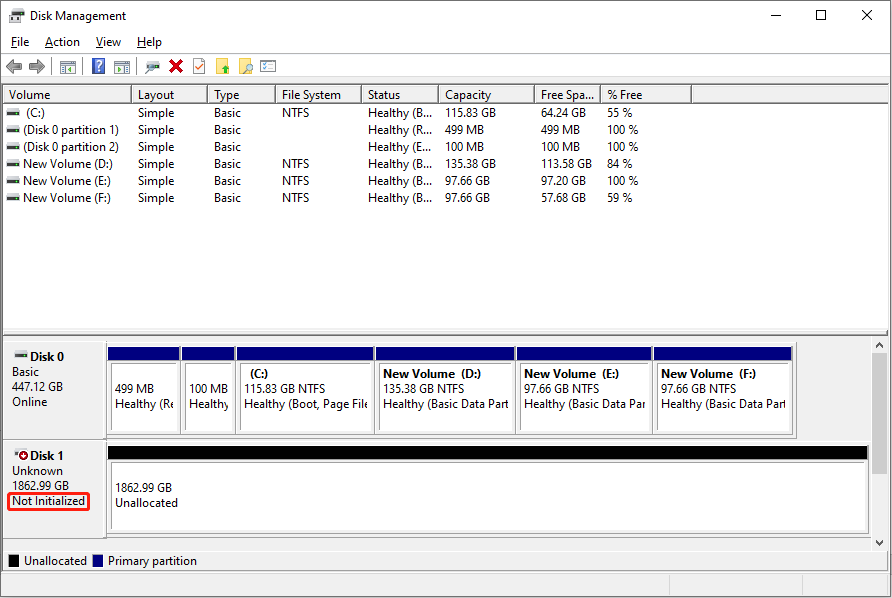892x598 pixels.
Task: Click the blue Primary partition legend swatch
Action: [x=98, y=561]
